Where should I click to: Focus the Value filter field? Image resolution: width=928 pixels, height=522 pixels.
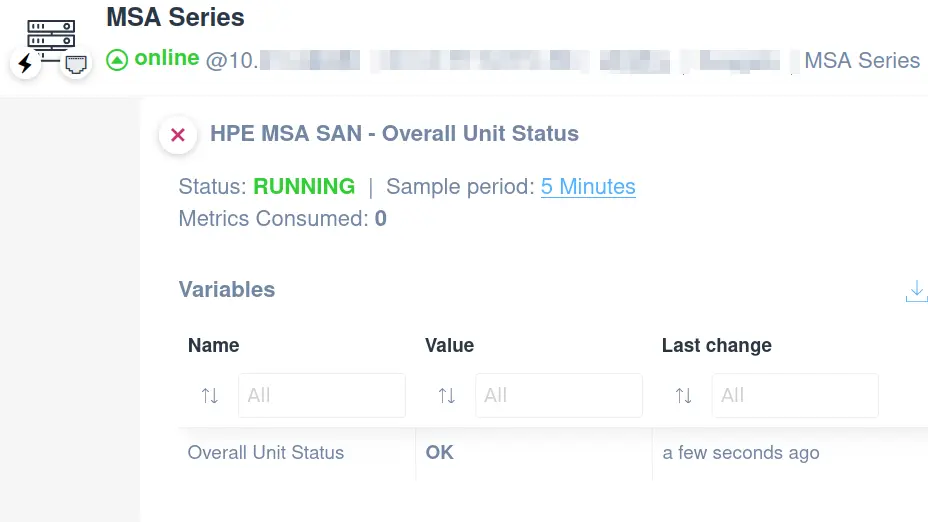coord(559,395)
